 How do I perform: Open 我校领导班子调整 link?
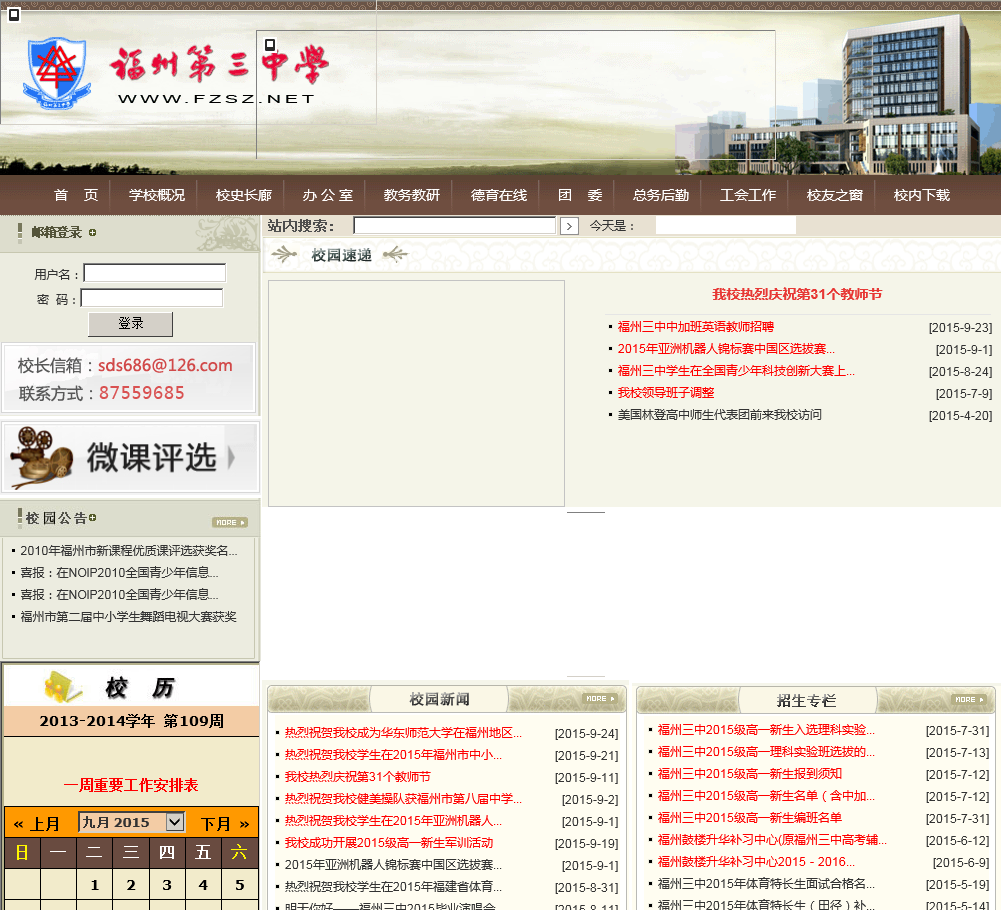coord(666,393)
